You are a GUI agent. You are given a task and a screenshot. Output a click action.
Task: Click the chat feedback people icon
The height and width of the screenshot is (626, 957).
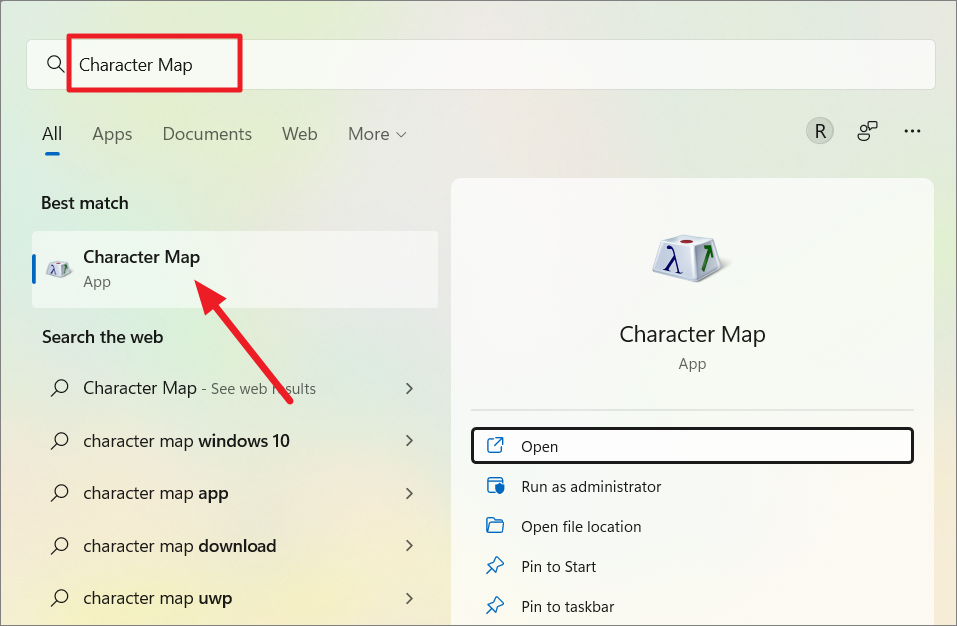coord(867,131)
